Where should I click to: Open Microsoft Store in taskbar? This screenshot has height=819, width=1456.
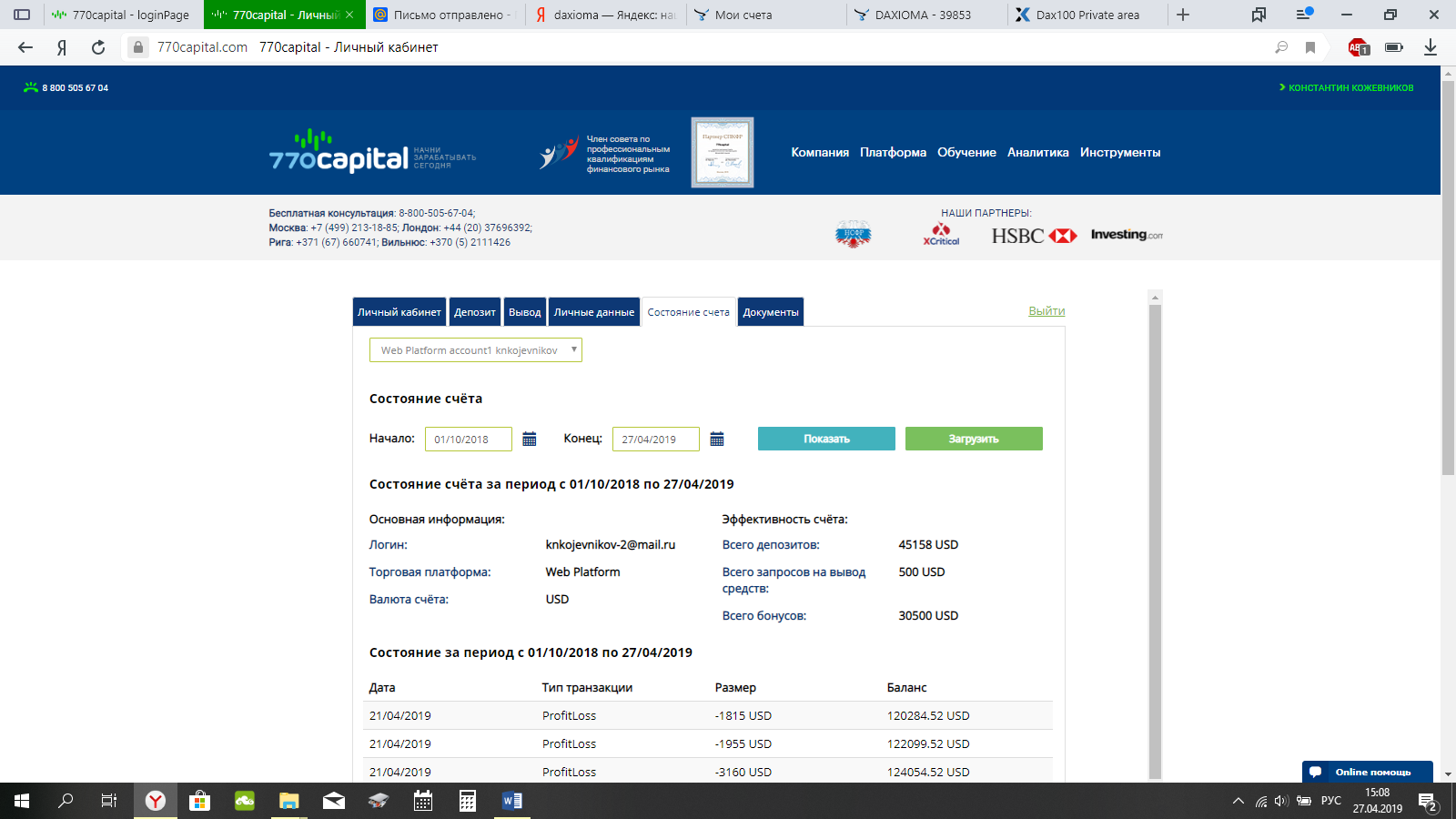[x=200, y=801]
